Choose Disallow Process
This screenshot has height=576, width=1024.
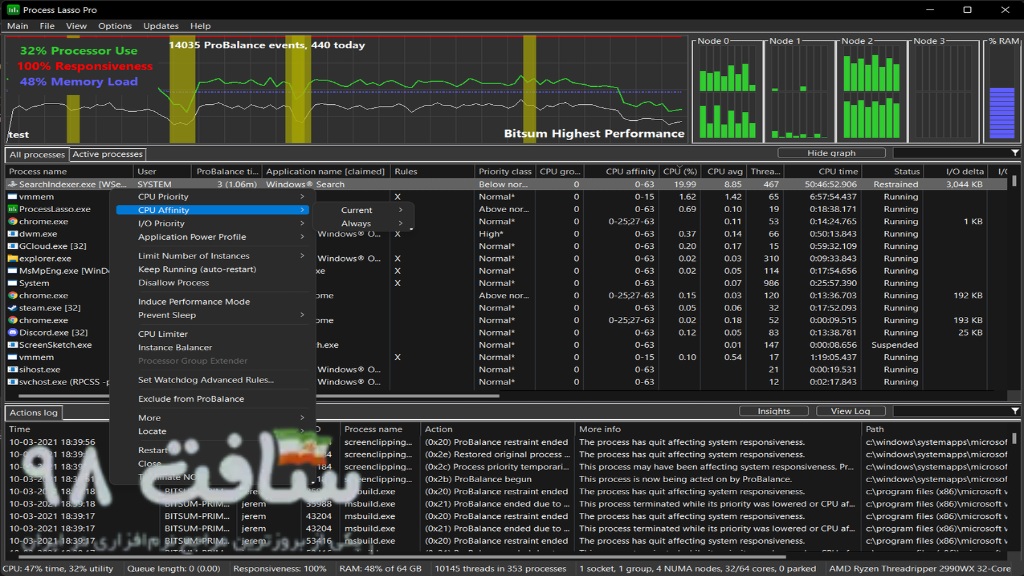coord(174,283)
